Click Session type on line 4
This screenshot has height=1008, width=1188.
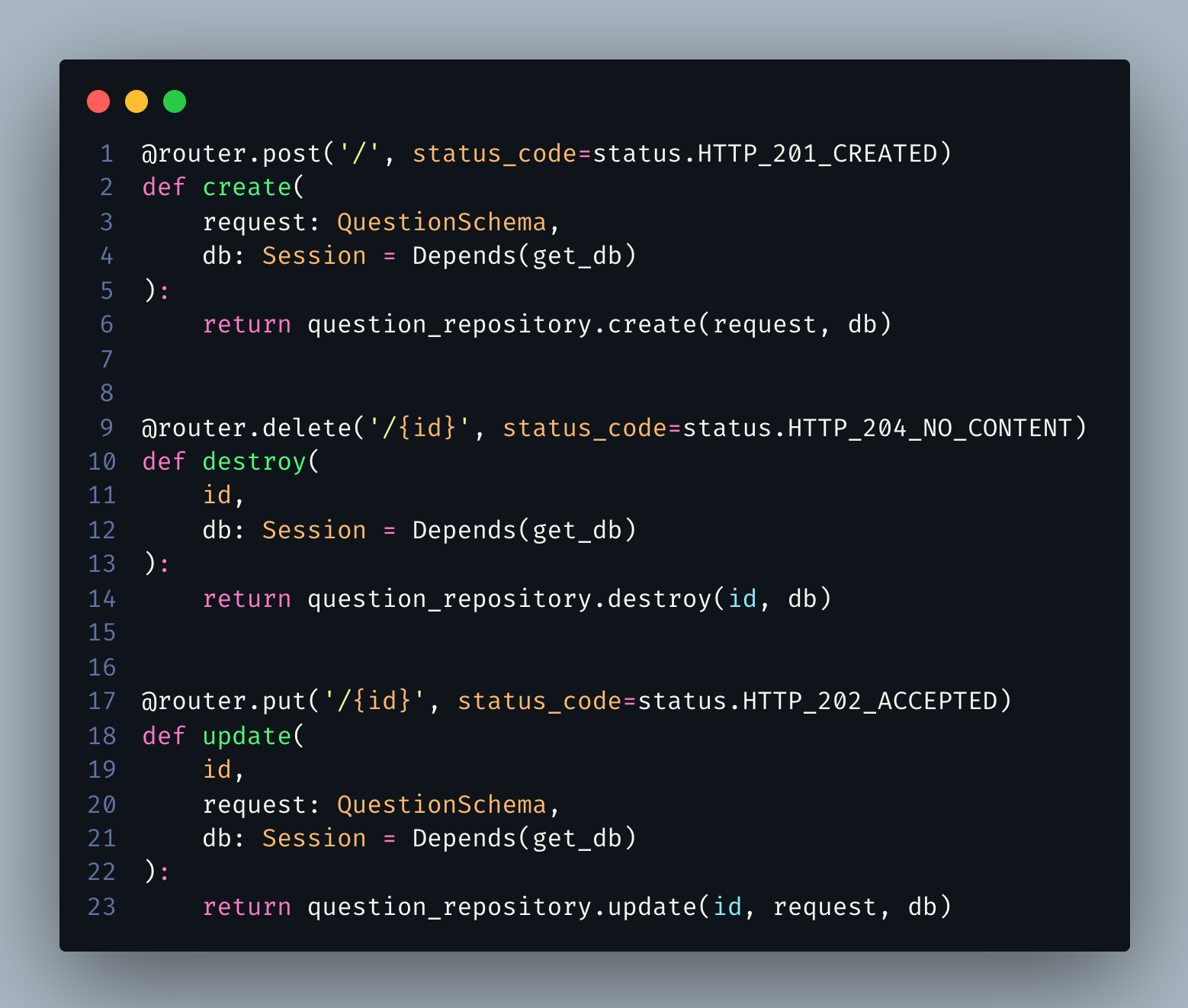[x=314, y=256]
